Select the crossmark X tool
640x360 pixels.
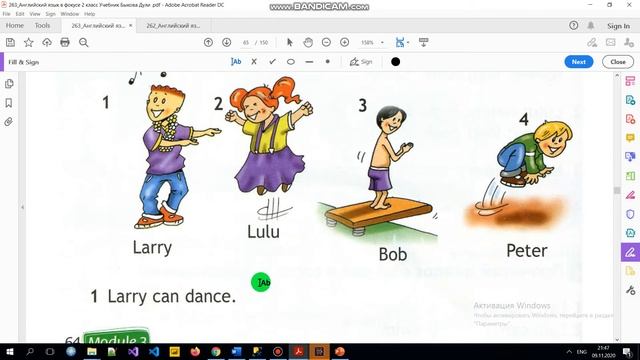[254, 62]
